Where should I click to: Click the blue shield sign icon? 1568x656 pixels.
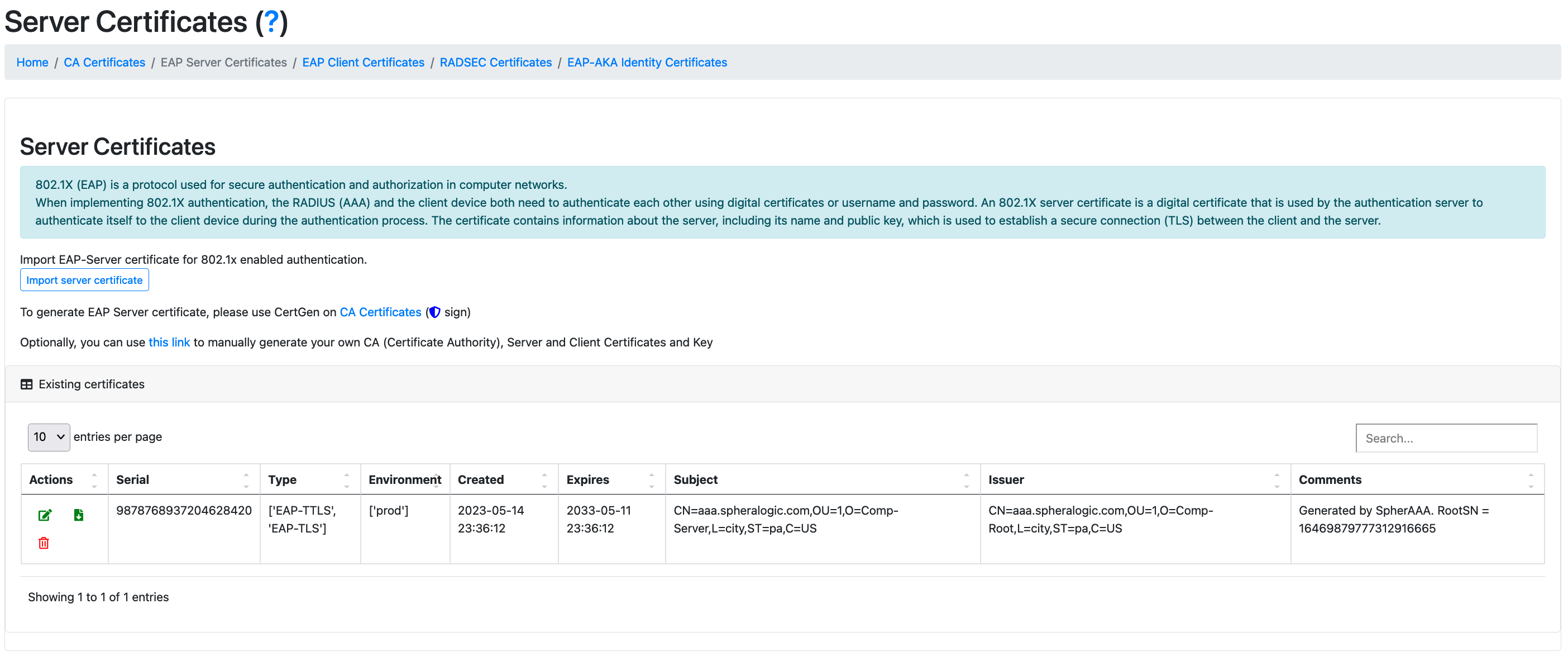click(434, 312)
